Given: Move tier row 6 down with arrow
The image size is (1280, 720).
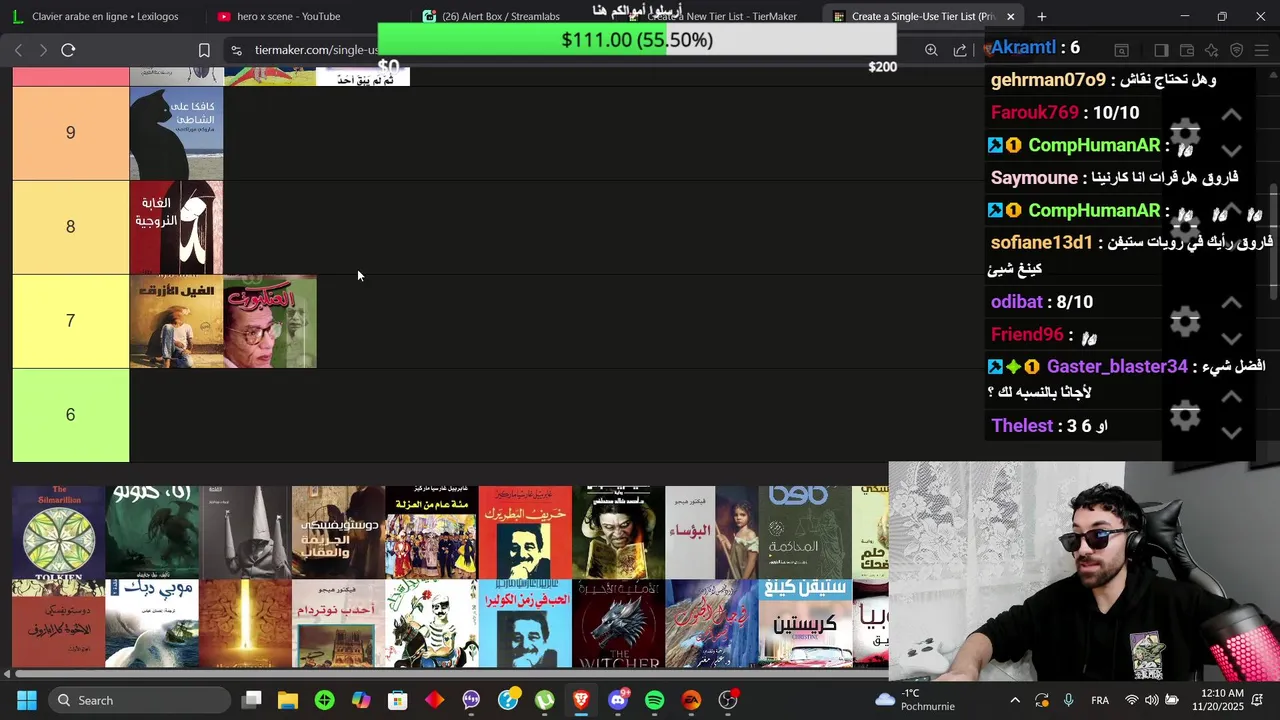Looking at the screenshot, I should click(x=1232, y=433).
